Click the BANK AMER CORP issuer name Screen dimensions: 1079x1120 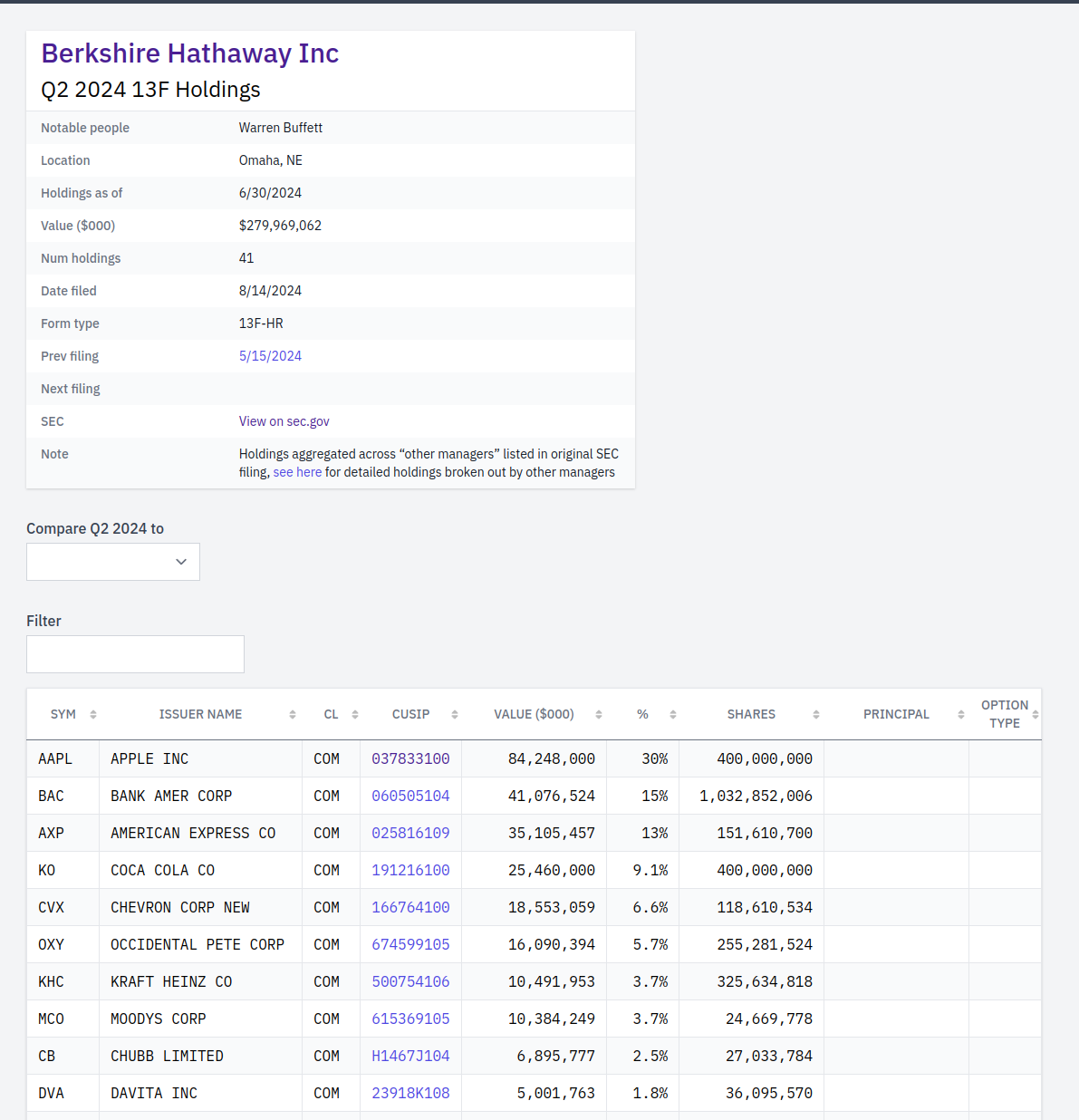click(x=171, y=797)
